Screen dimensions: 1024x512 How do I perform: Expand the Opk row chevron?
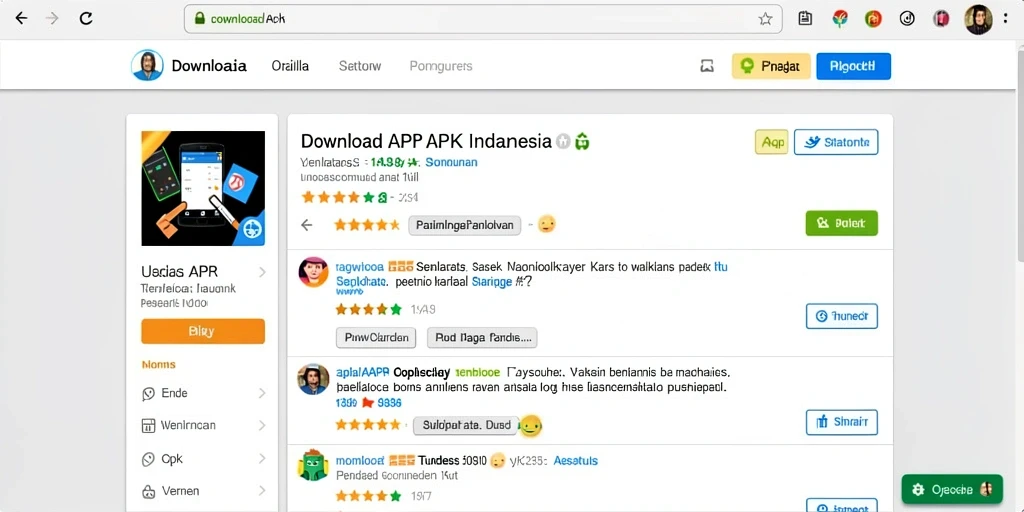(x=262, y=459)
